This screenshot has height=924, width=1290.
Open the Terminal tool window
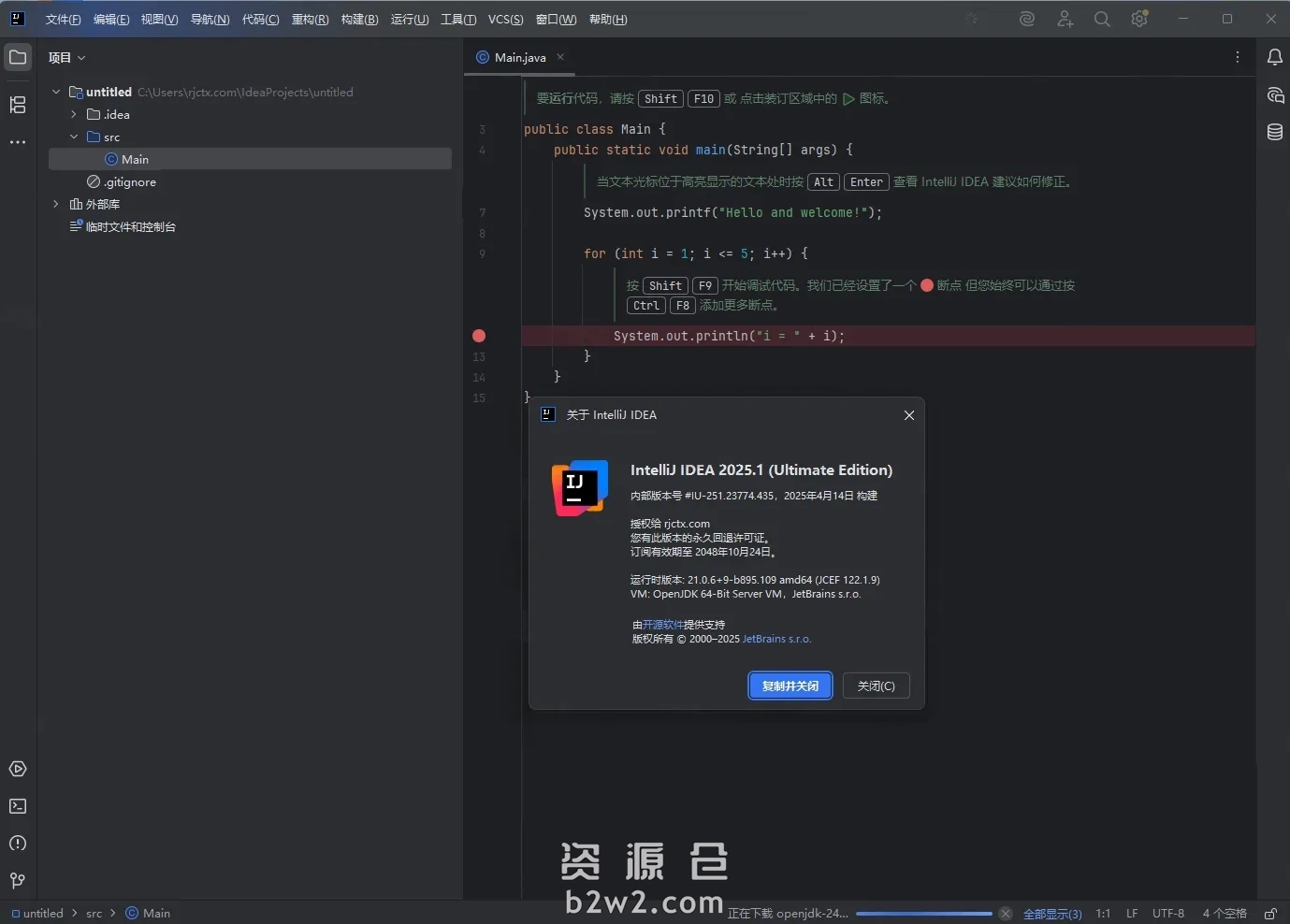coord(18,806)
